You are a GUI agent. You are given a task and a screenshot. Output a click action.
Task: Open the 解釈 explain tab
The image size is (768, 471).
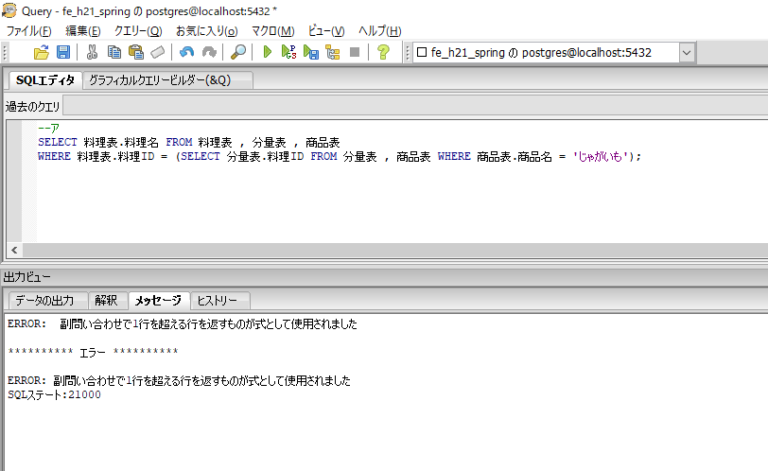106,300
